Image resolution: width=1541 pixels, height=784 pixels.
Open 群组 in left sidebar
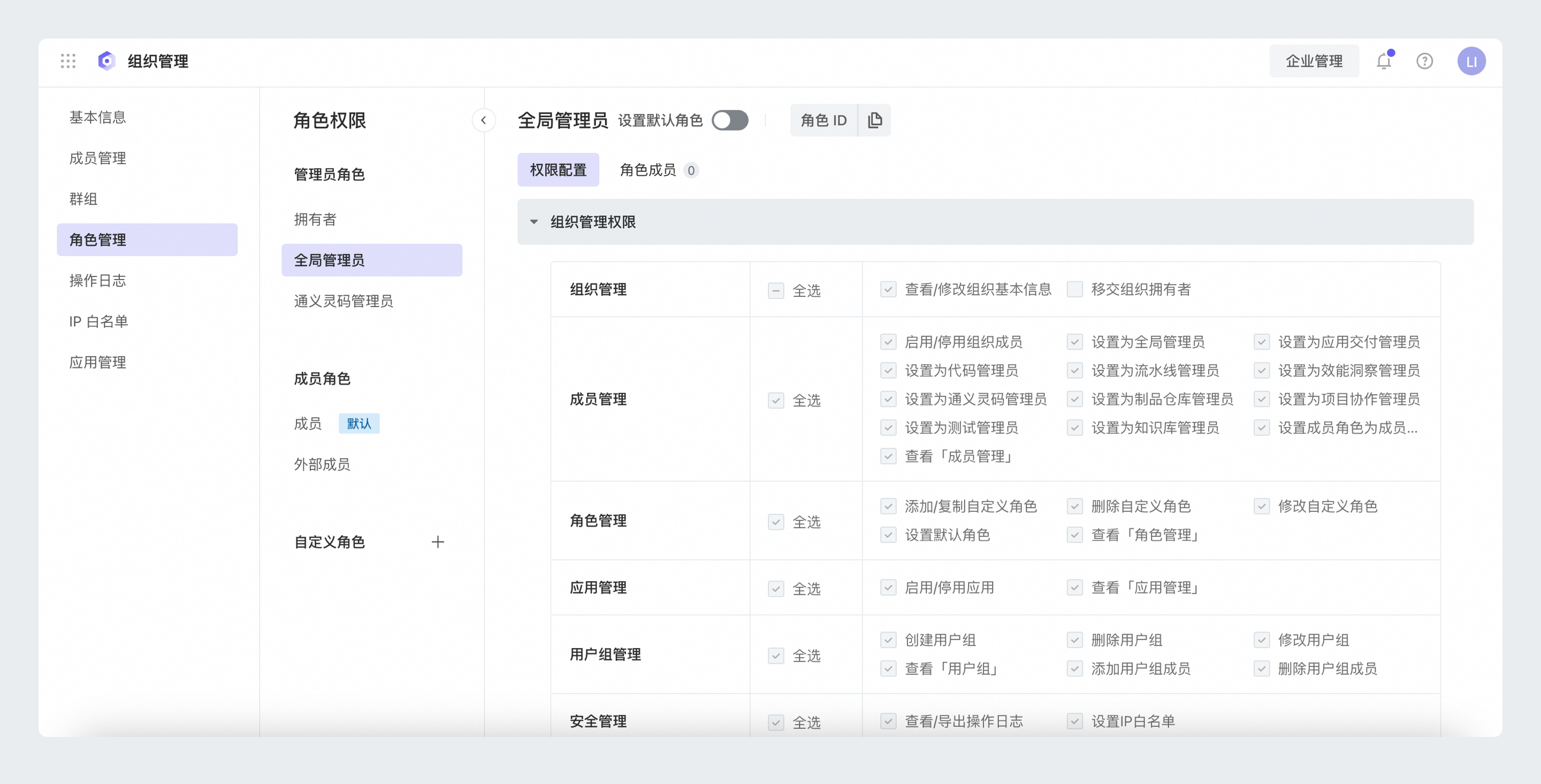[147, 198]
